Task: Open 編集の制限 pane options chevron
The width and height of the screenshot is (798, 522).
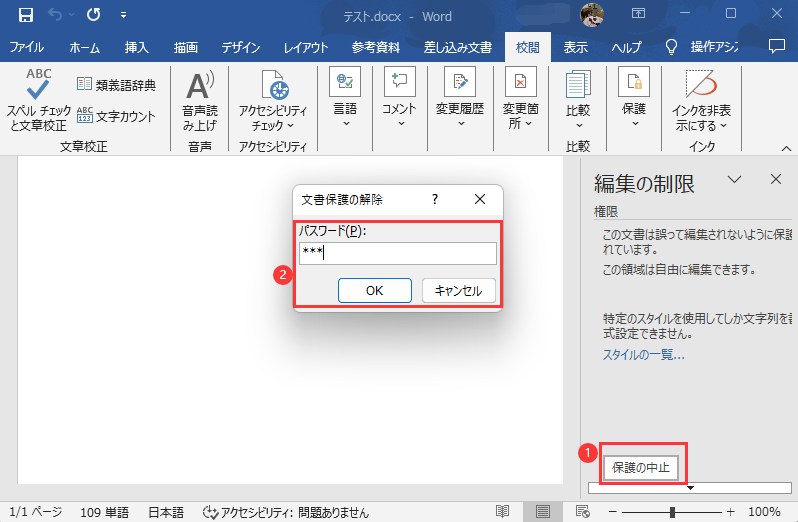Action: pos(734,179)
